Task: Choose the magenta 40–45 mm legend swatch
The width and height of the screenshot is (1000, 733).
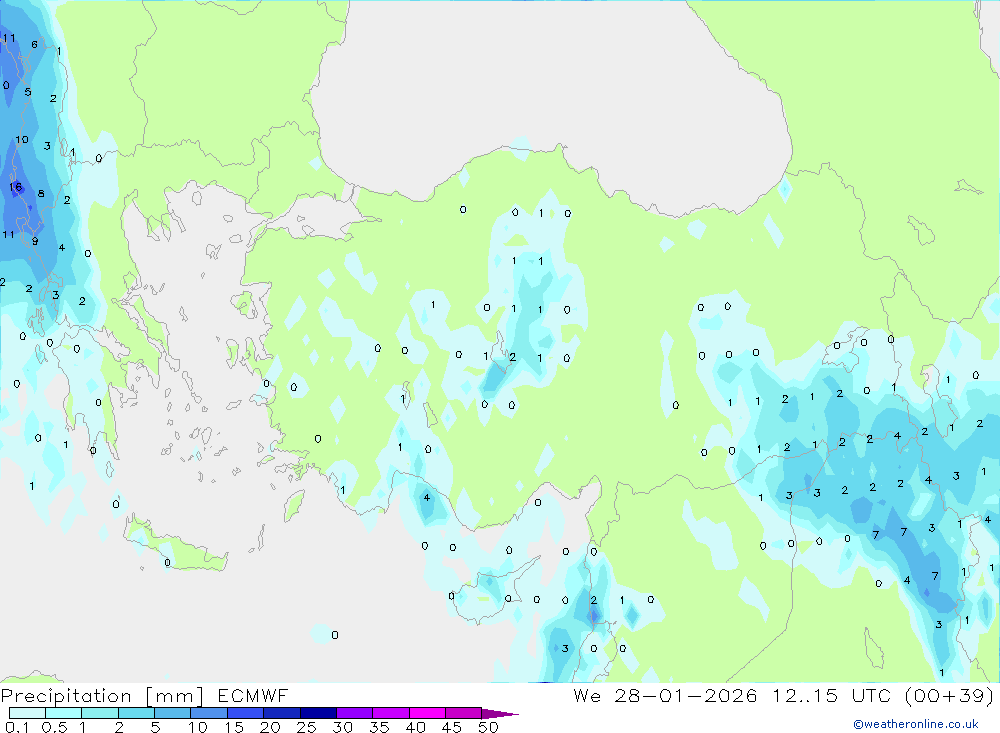Action: coord(427,713)
